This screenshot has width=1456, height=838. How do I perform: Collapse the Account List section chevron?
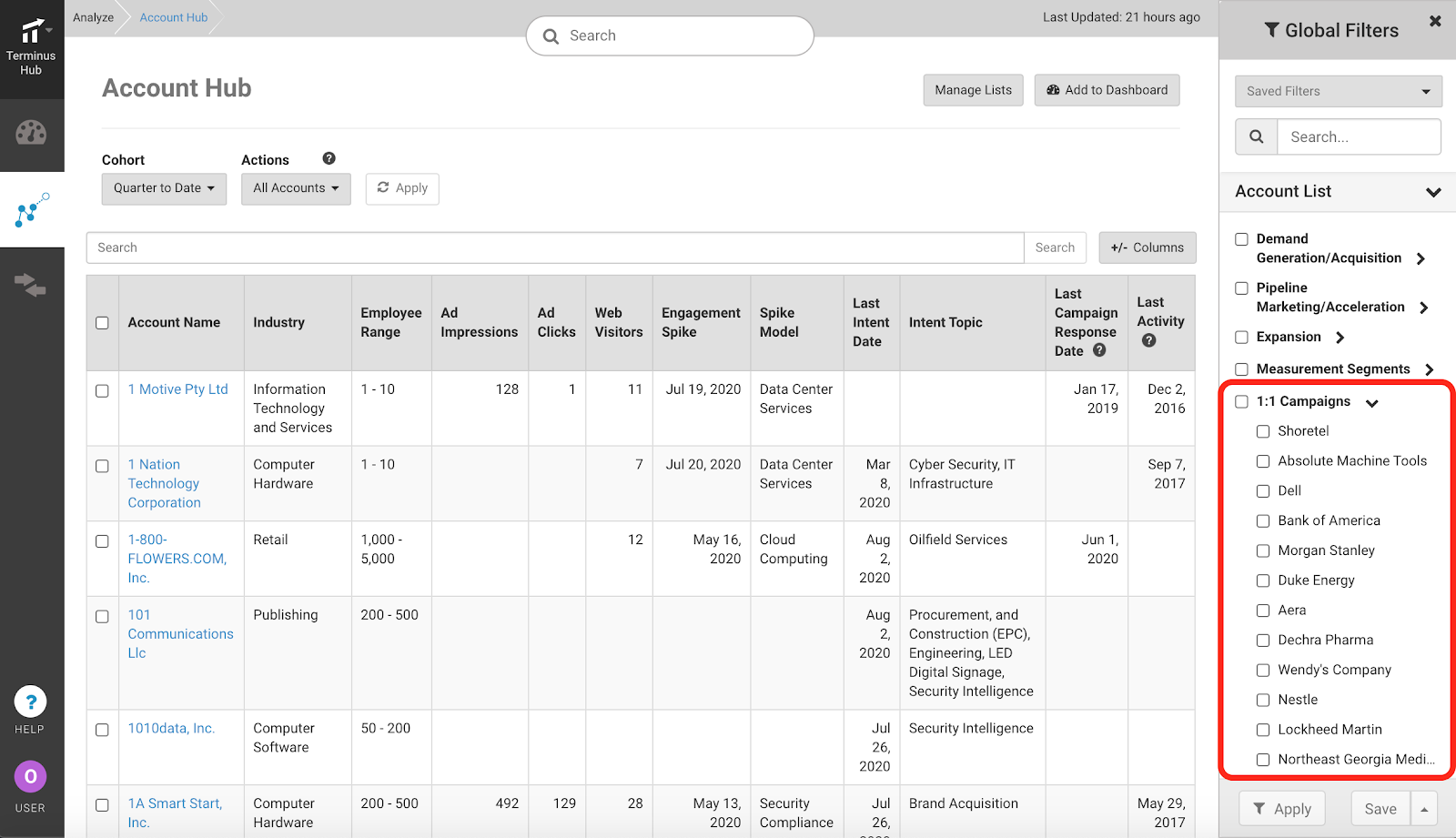click(1433, 192)
